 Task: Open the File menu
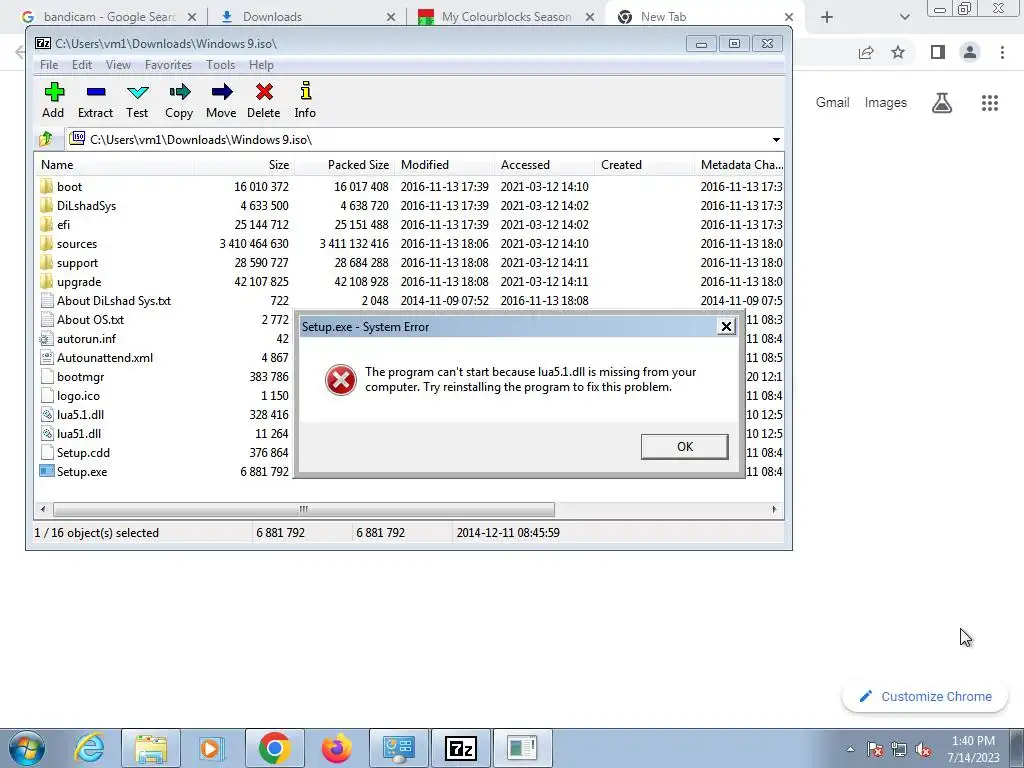49,65
